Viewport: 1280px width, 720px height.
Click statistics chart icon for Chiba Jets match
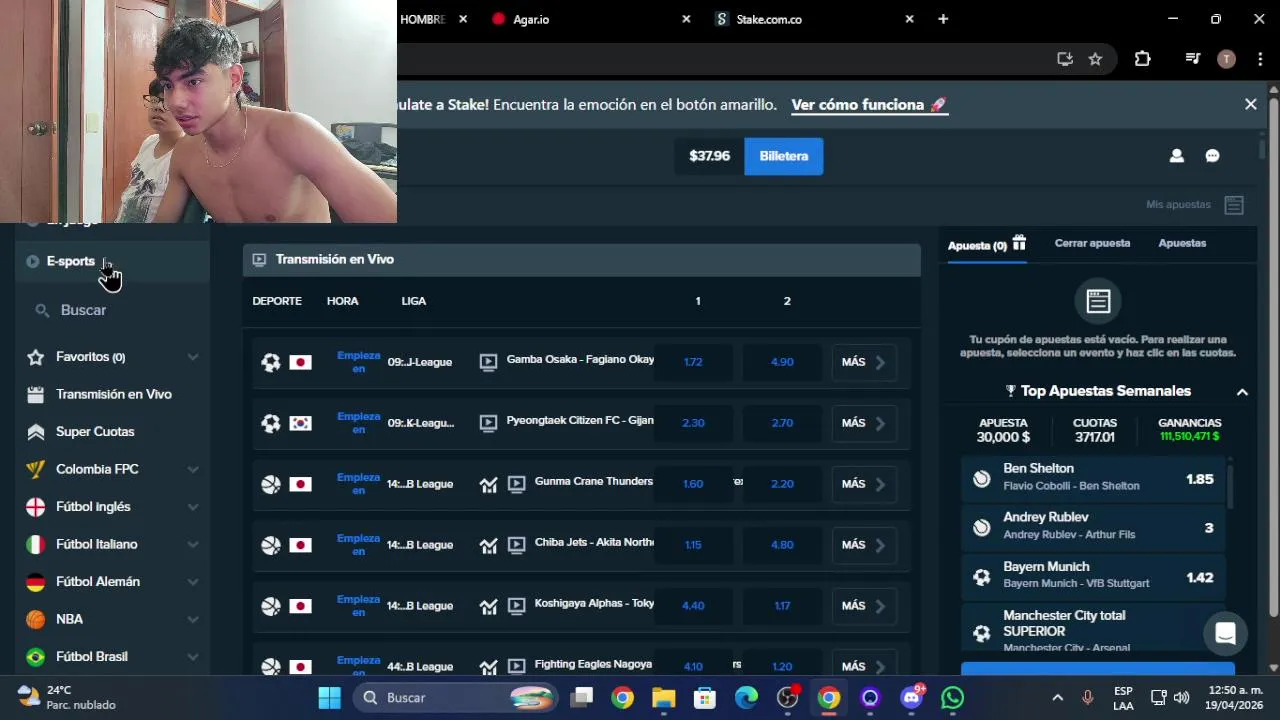click(488, 546)
